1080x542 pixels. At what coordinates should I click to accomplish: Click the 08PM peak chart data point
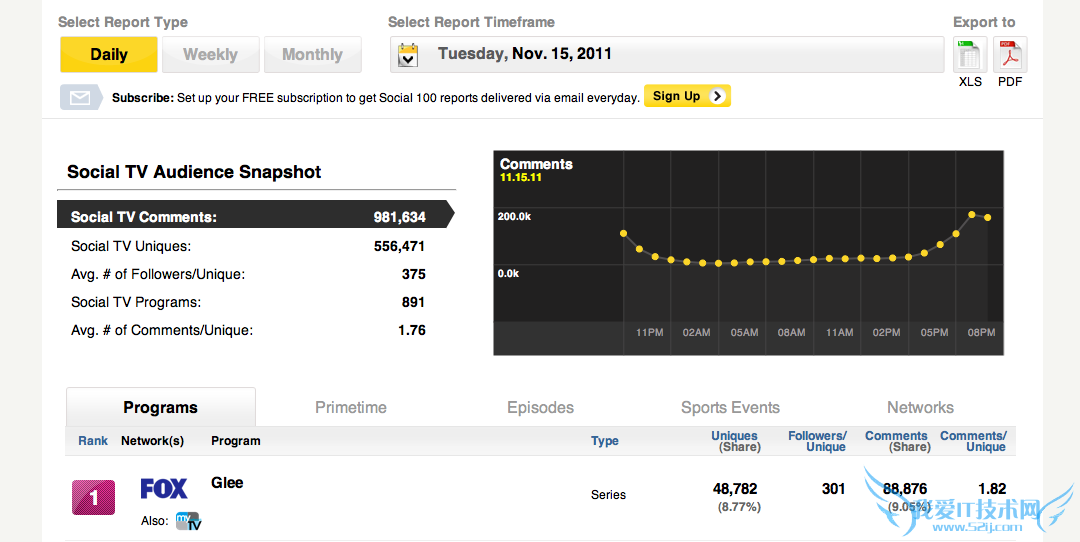972,214
